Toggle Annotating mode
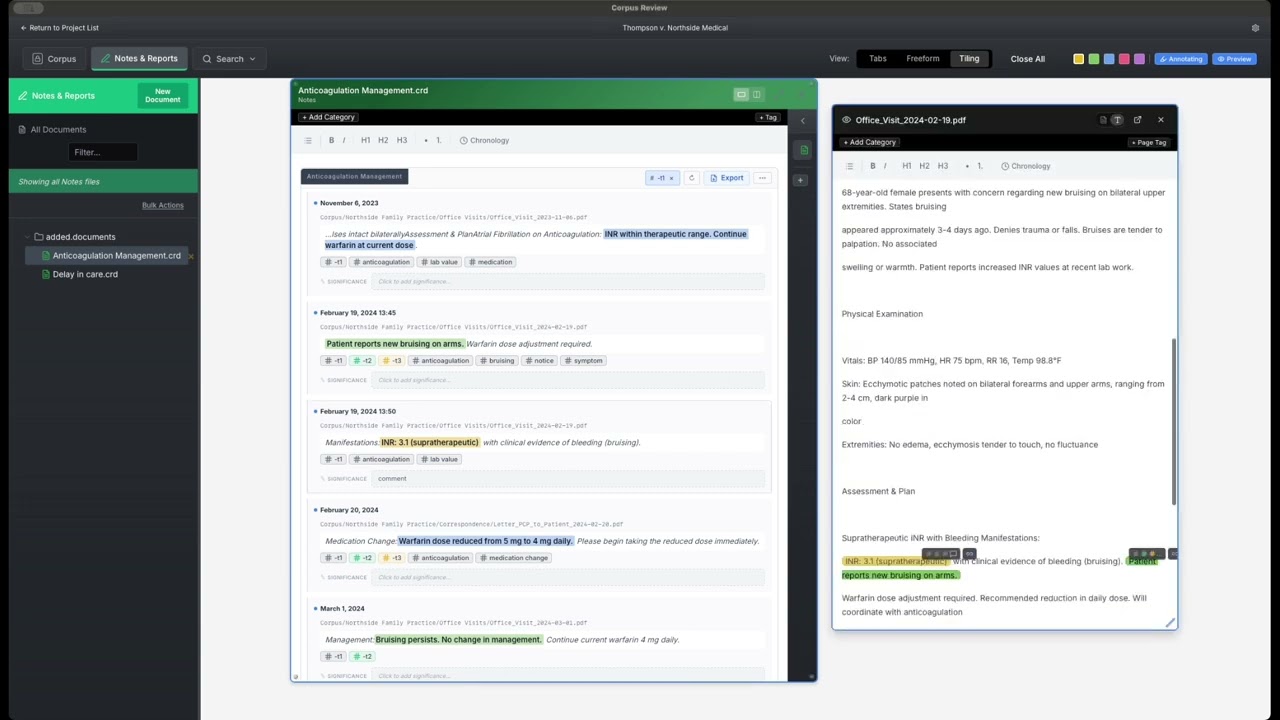The height and width of the screenshot is (720, 1280). [1181, 59]
